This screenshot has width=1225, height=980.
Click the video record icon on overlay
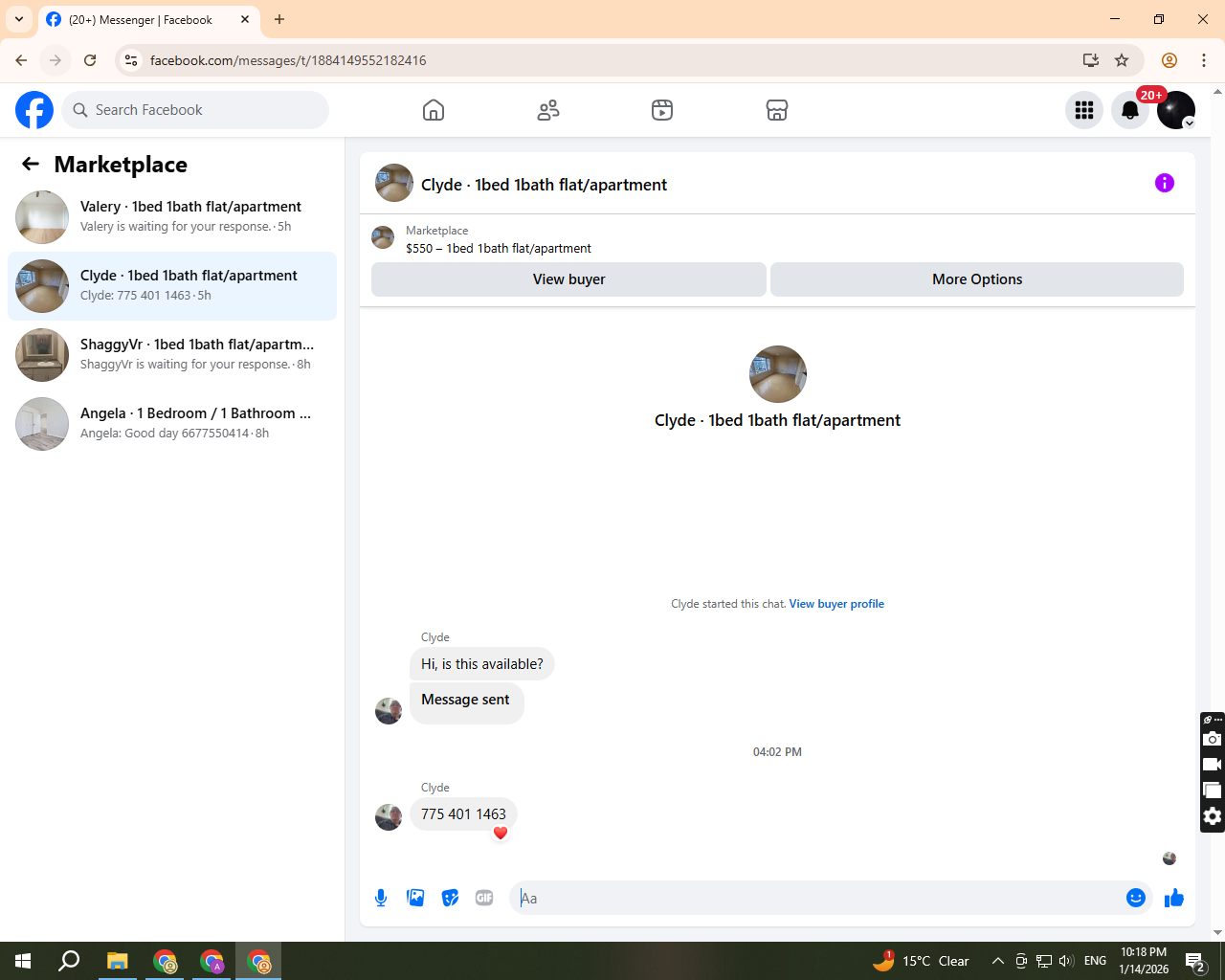(1213, 765)
